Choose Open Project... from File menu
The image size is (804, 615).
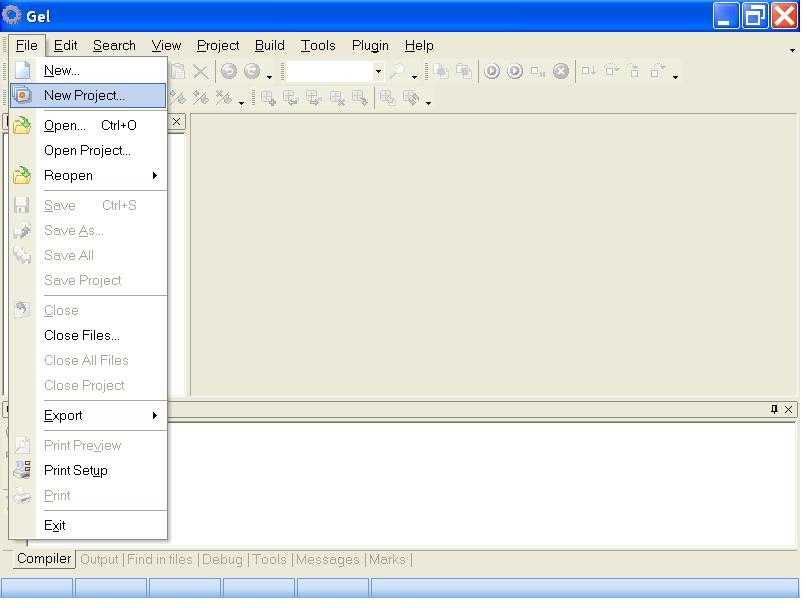[x=87, y=151]
